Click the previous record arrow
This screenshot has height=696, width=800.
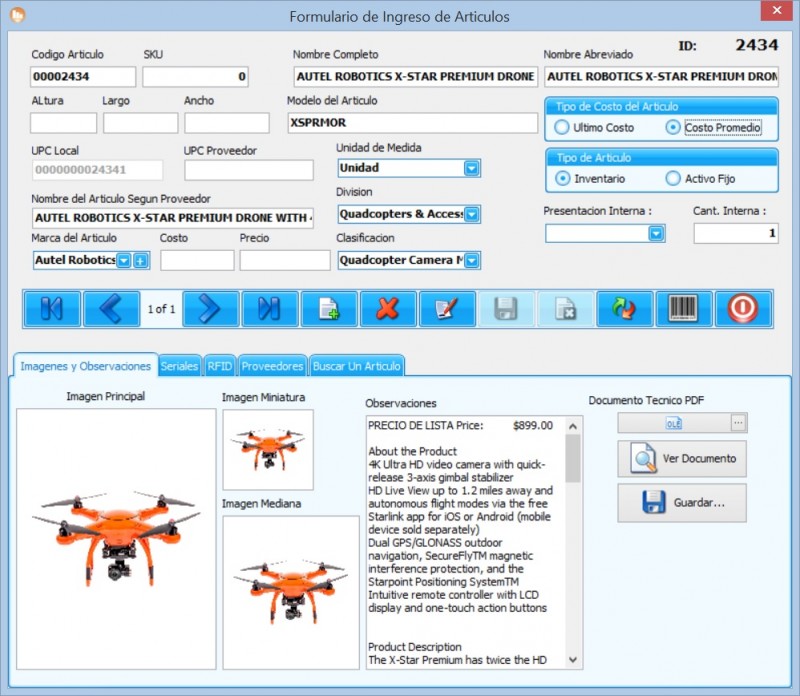111,309
